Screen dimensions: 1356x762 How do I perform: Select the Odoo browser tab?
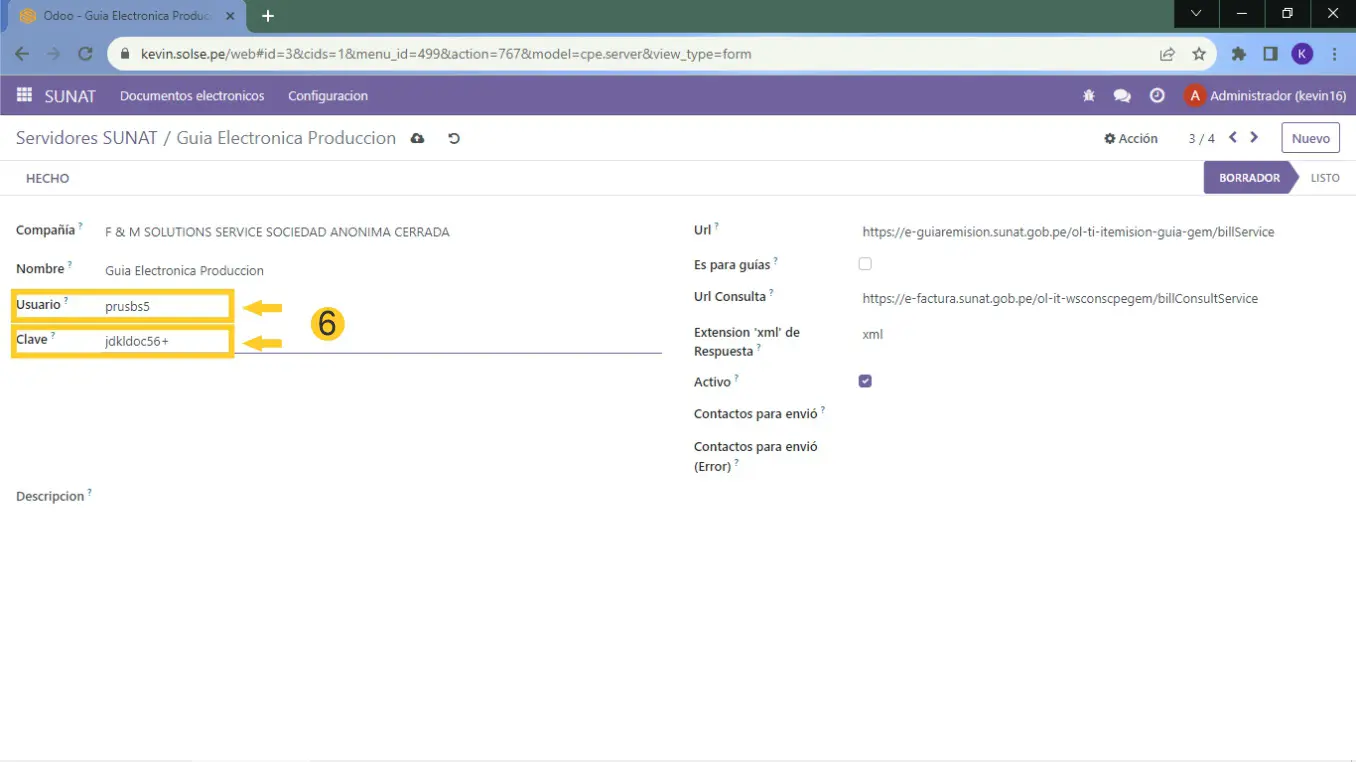click(125, 16)
